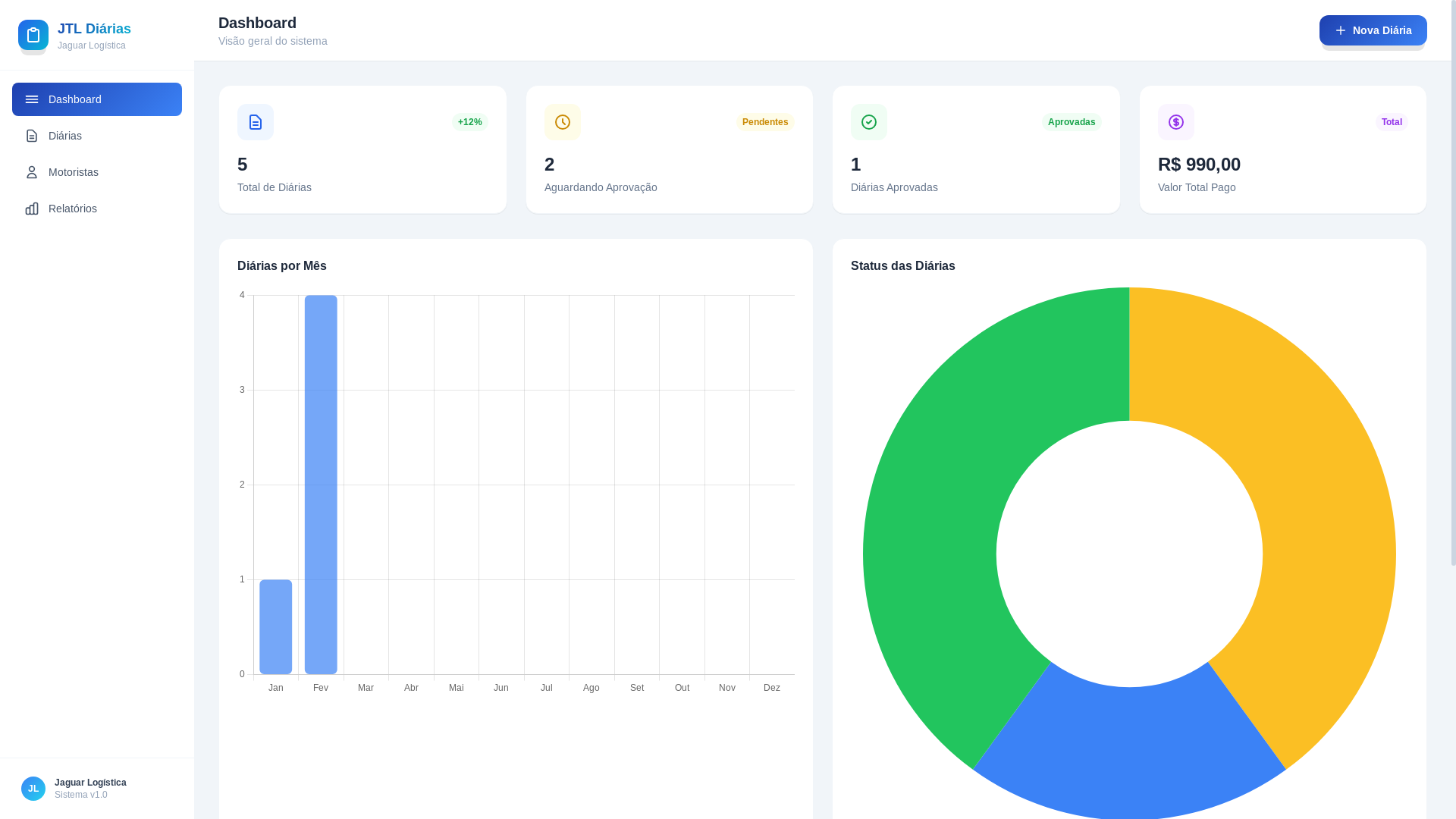This screenshot has width=1456, height=819.
Task: Click the JTL Diárias clipboard logo icon
Action: click(x=33, y=35)
